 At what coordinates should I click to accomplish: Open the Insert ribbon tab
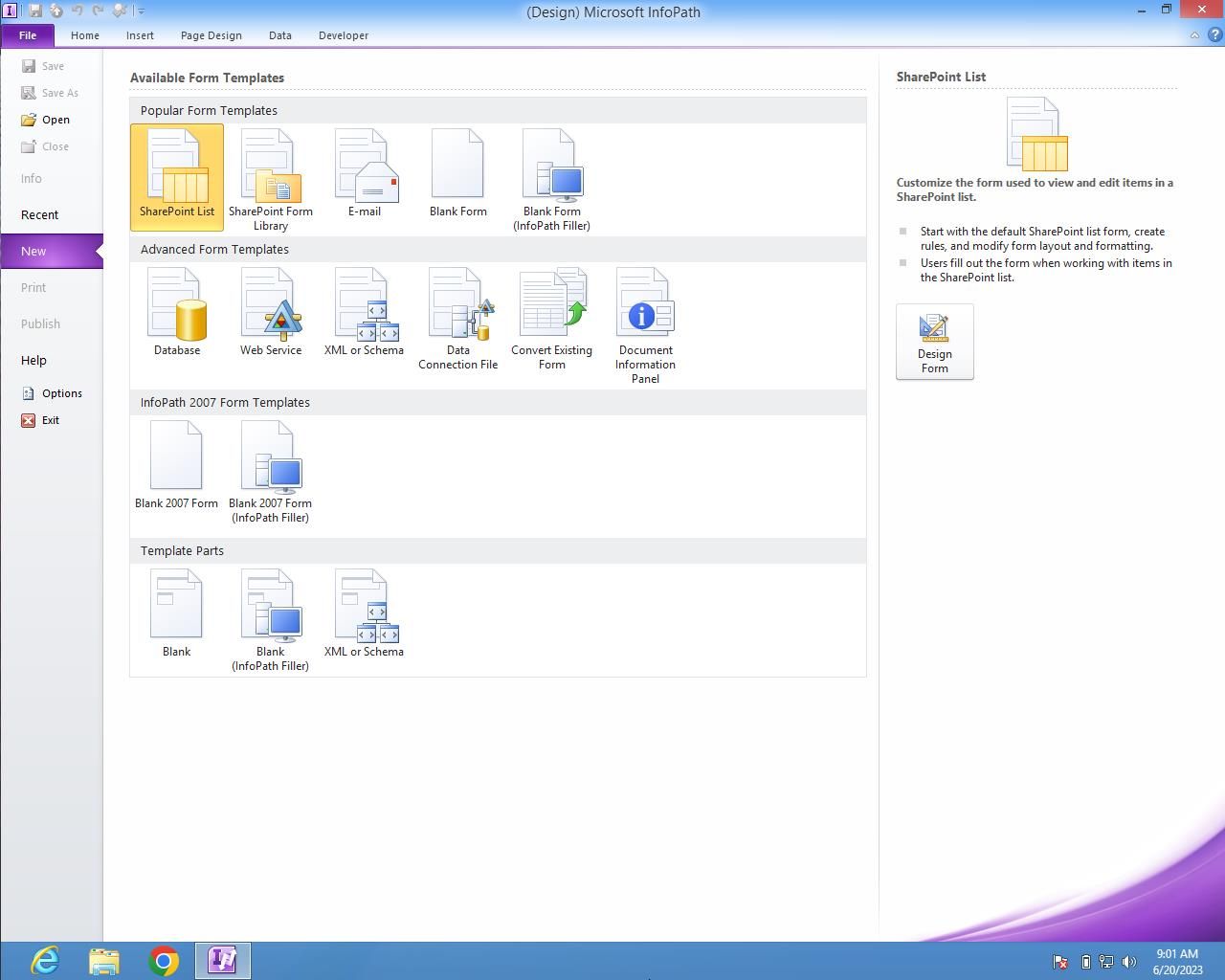140,35
